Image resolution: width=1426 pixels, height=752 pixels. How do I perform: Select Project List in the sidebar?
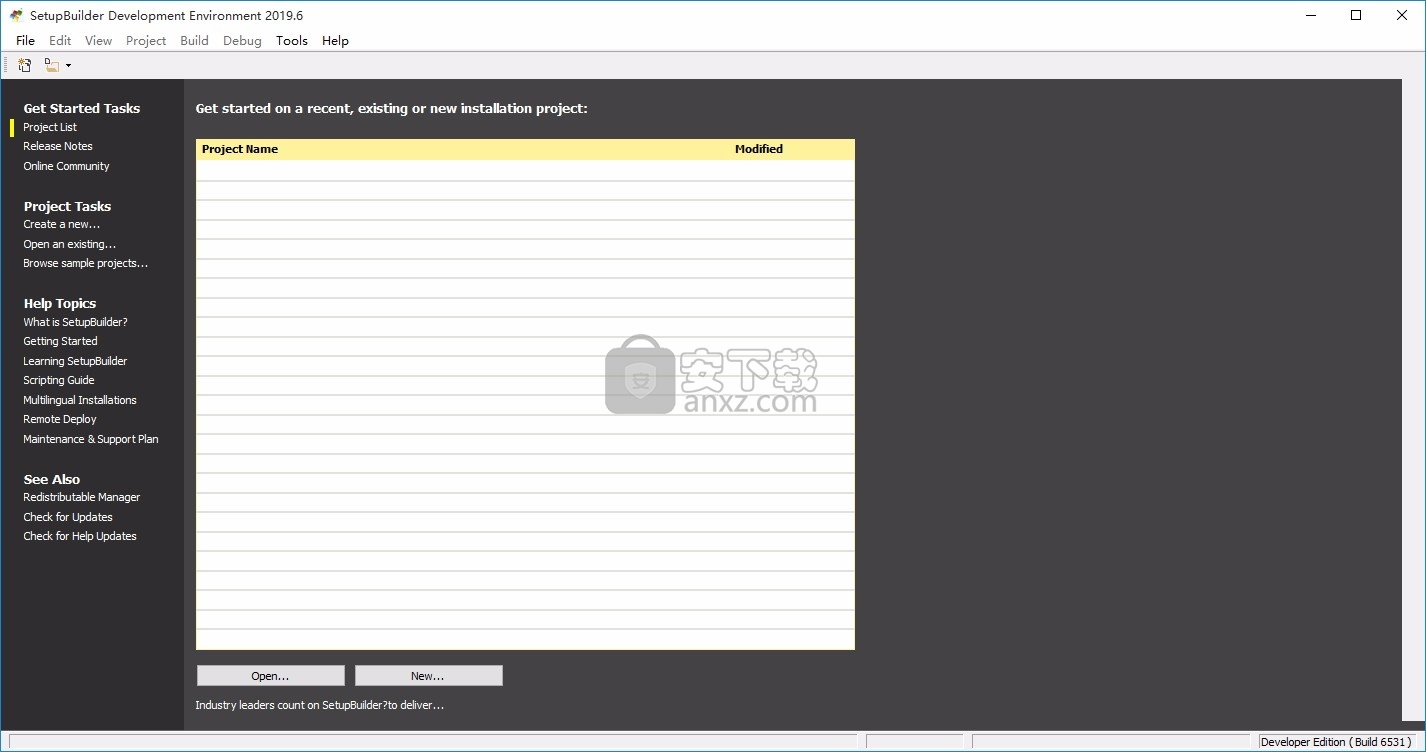50,127
